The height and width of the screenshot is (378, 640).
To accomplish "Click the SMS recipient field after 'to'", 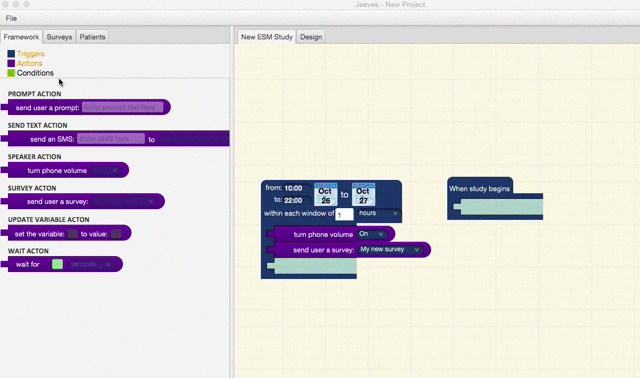I will (193, 139).
